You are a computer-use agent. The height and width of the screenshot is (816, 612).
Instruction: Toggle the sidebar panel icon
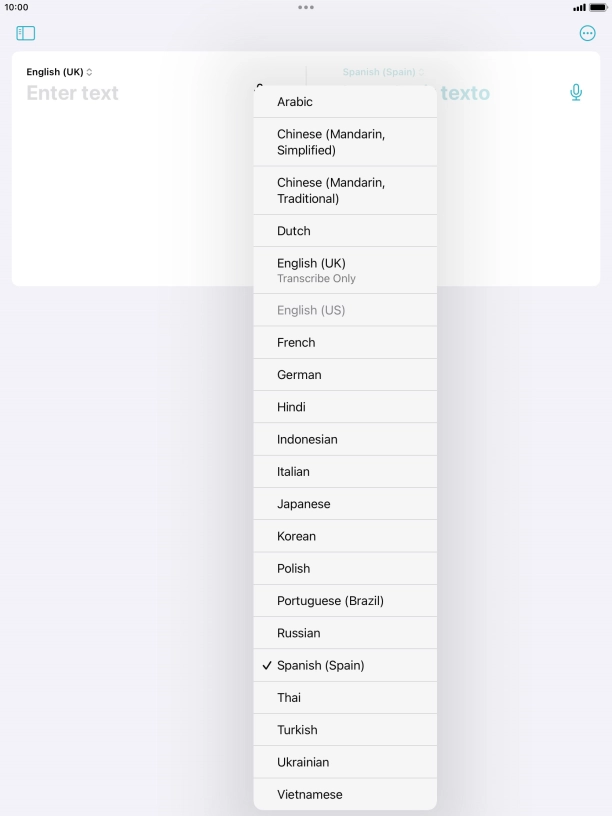(26, 33)
